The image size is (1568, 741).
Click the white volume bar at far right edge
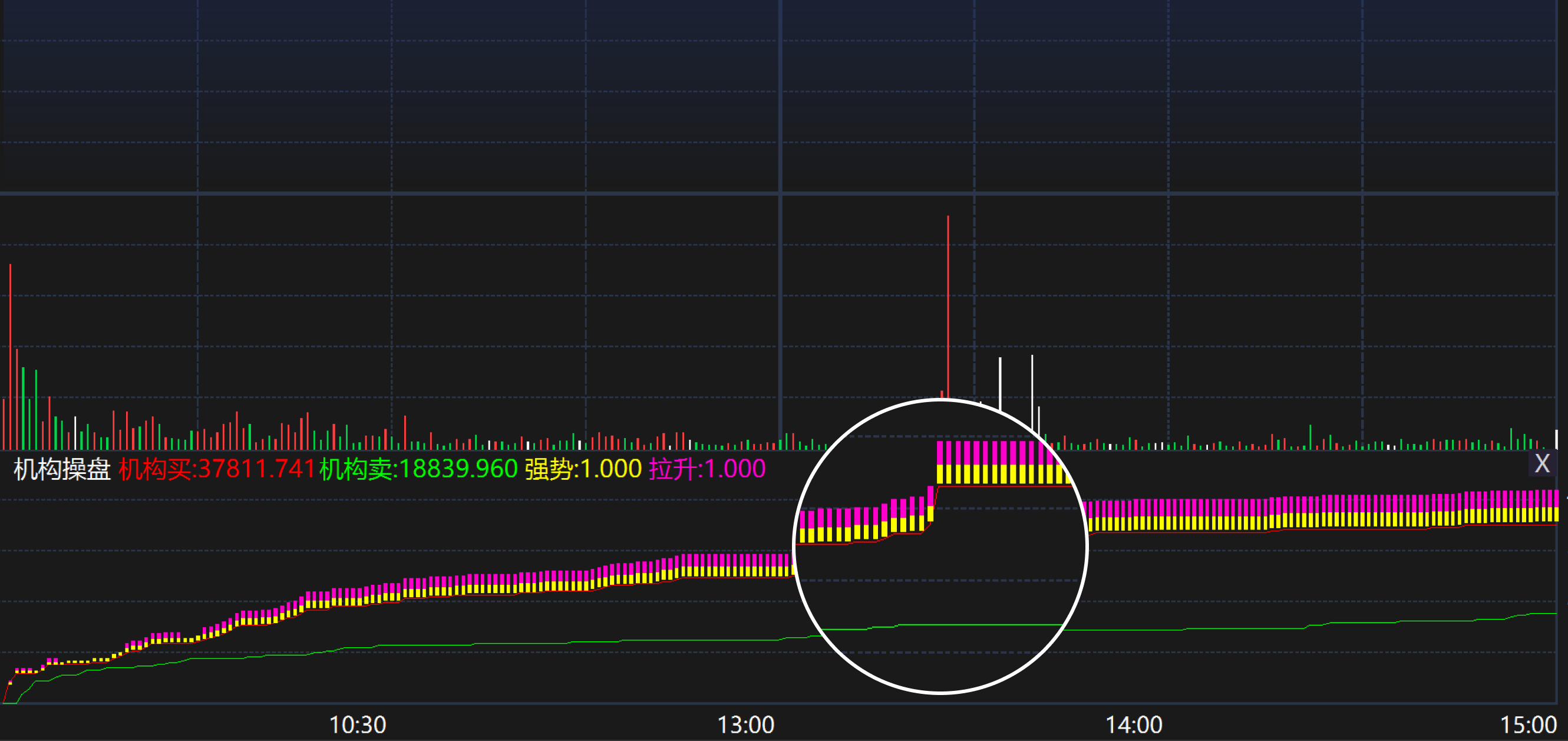tap(1556, 440)
